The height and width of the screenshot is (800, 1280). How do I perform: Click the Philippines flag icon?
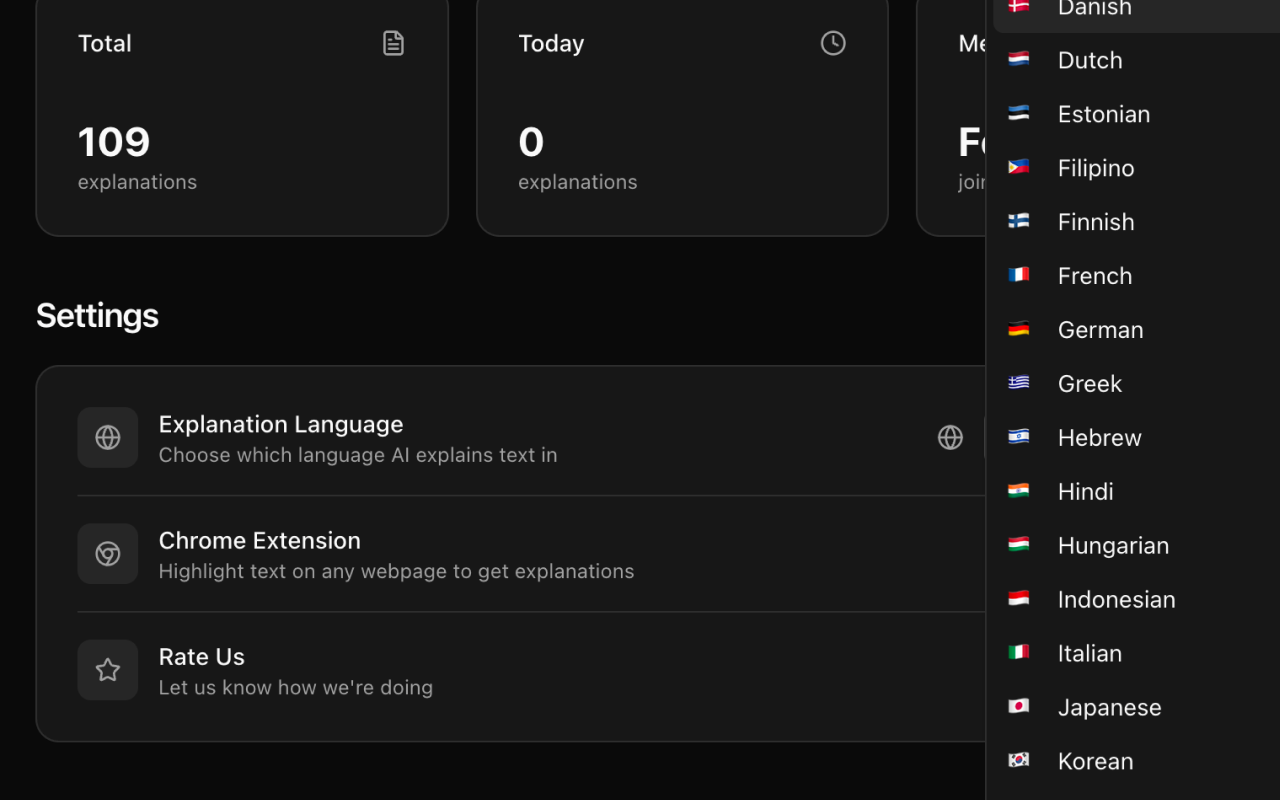1019,167
